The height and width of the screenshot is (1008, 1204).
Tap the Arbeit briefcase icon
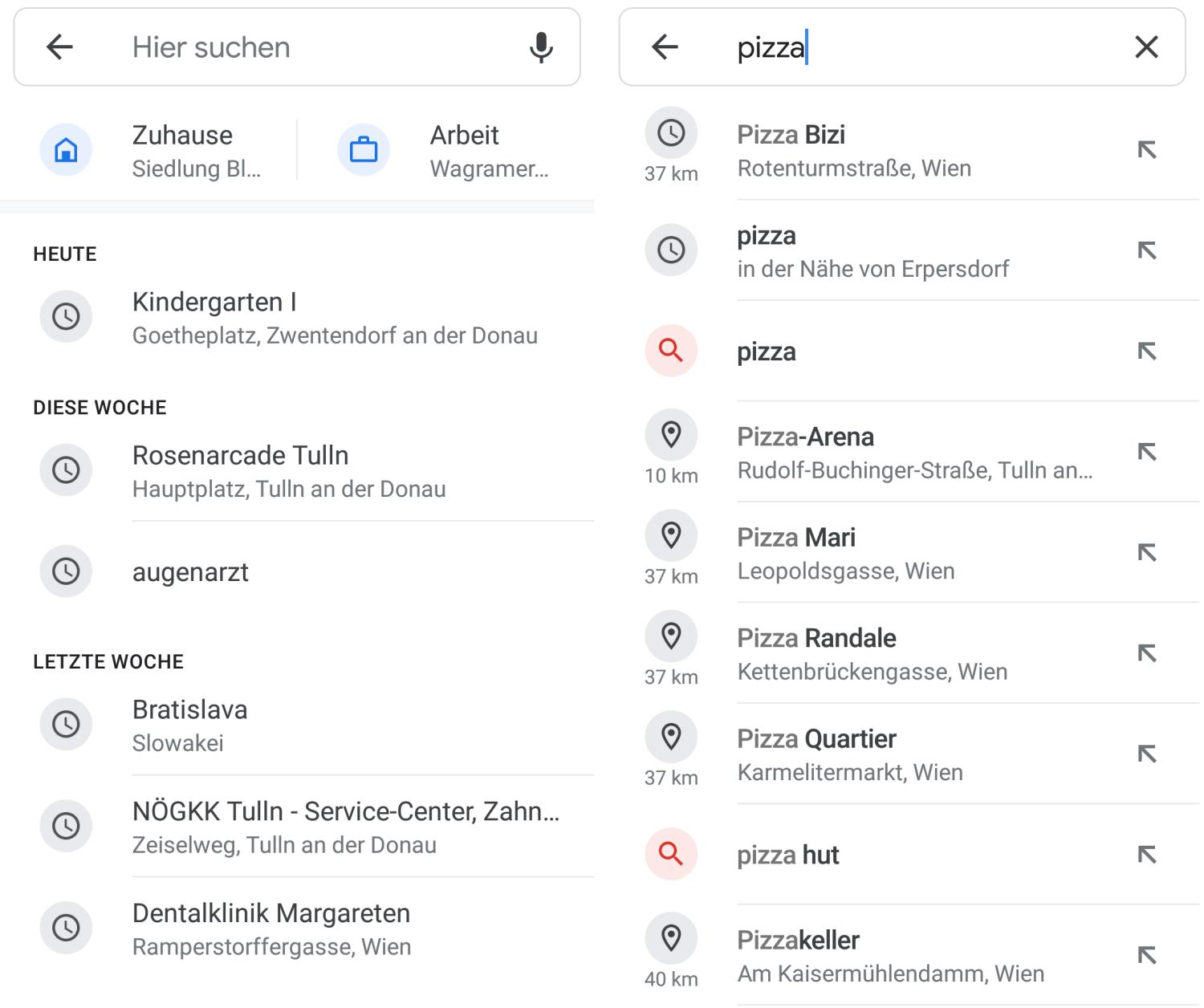coord(364,150)
